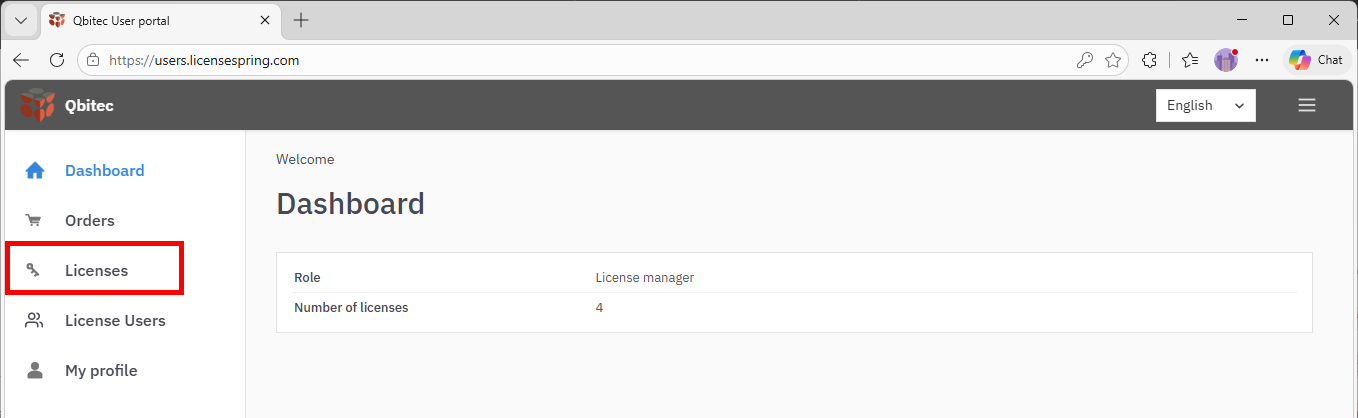Click the Orders shopping cart icon
The image size is (1358, 418).
click(x=35, y=221)
